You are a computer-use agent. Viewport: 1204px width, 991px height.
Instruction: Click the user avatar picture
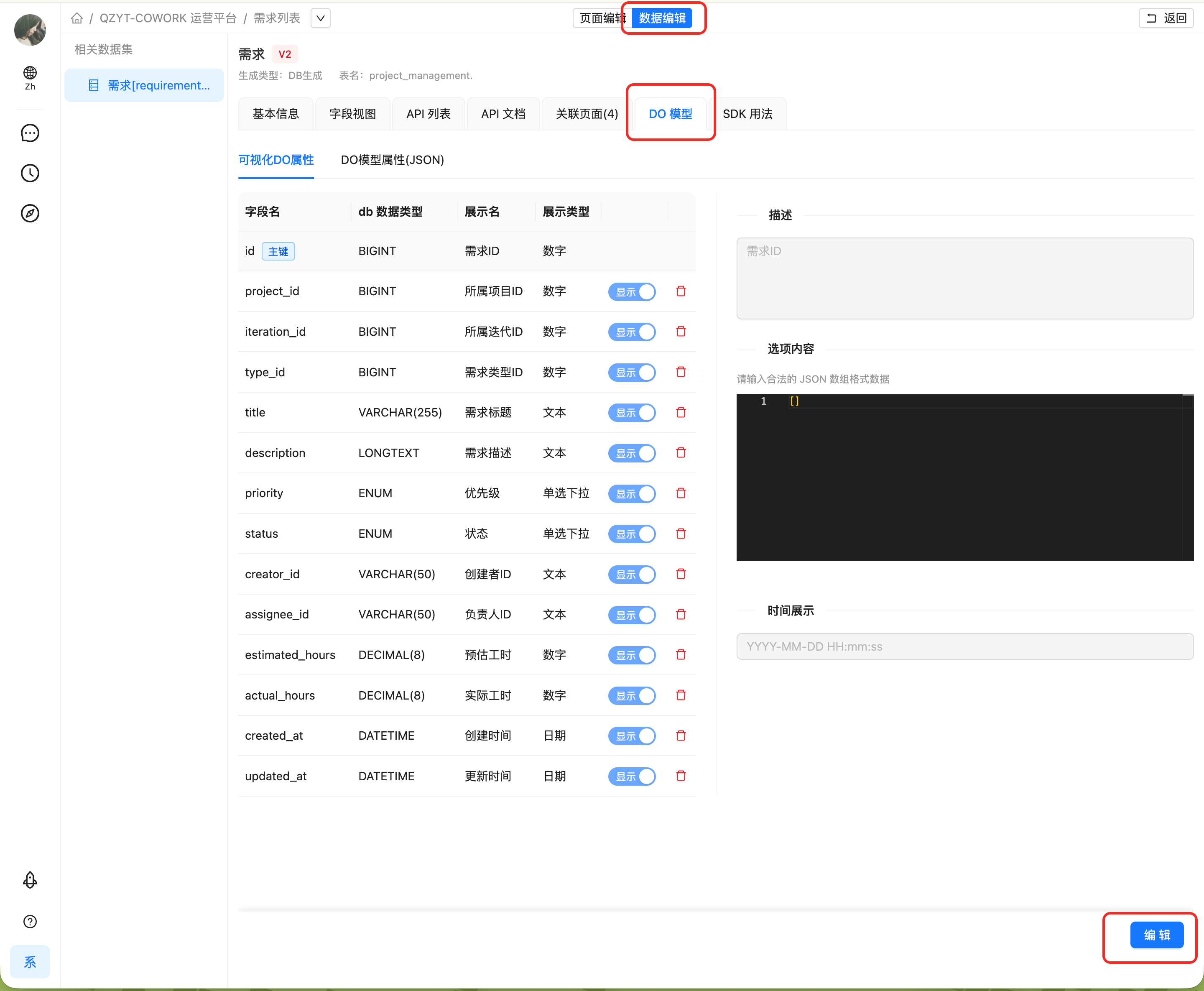30,30
